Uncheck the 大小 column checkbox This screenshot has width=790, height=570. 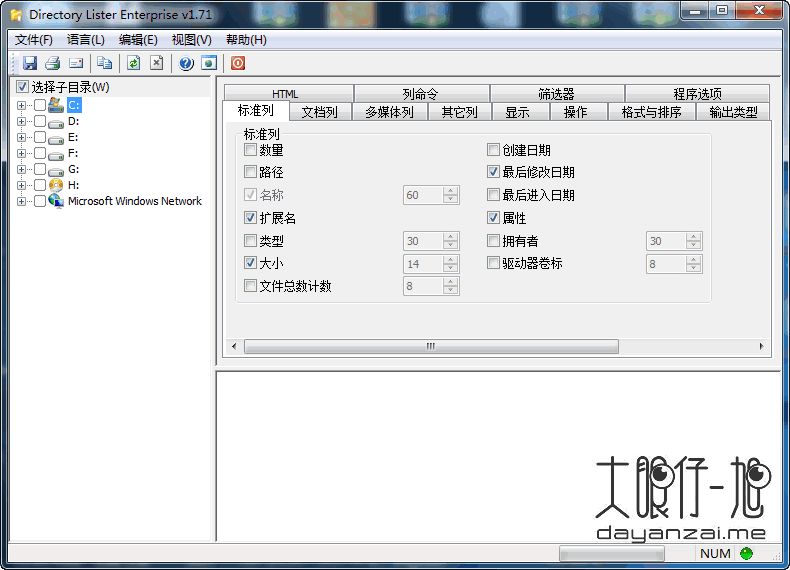pos(250,262)
